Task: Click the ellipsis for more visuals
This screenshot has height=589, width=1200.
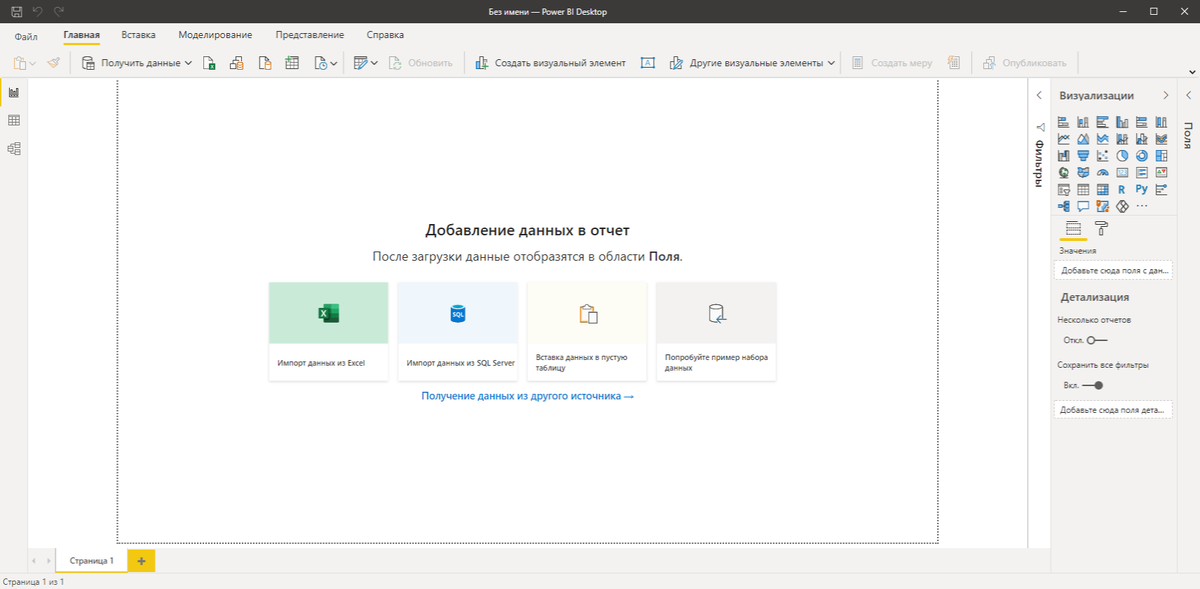Action: click(x=1142, y=206)
